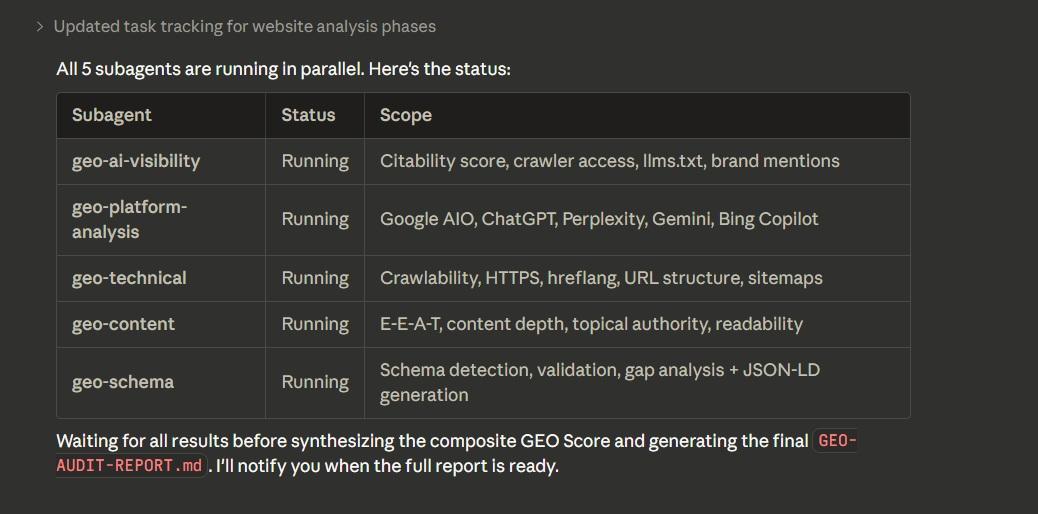Screen dimensions: 1038x514
Task: Click 'Running' status in geo-technical row
Action: click(315, 278)
